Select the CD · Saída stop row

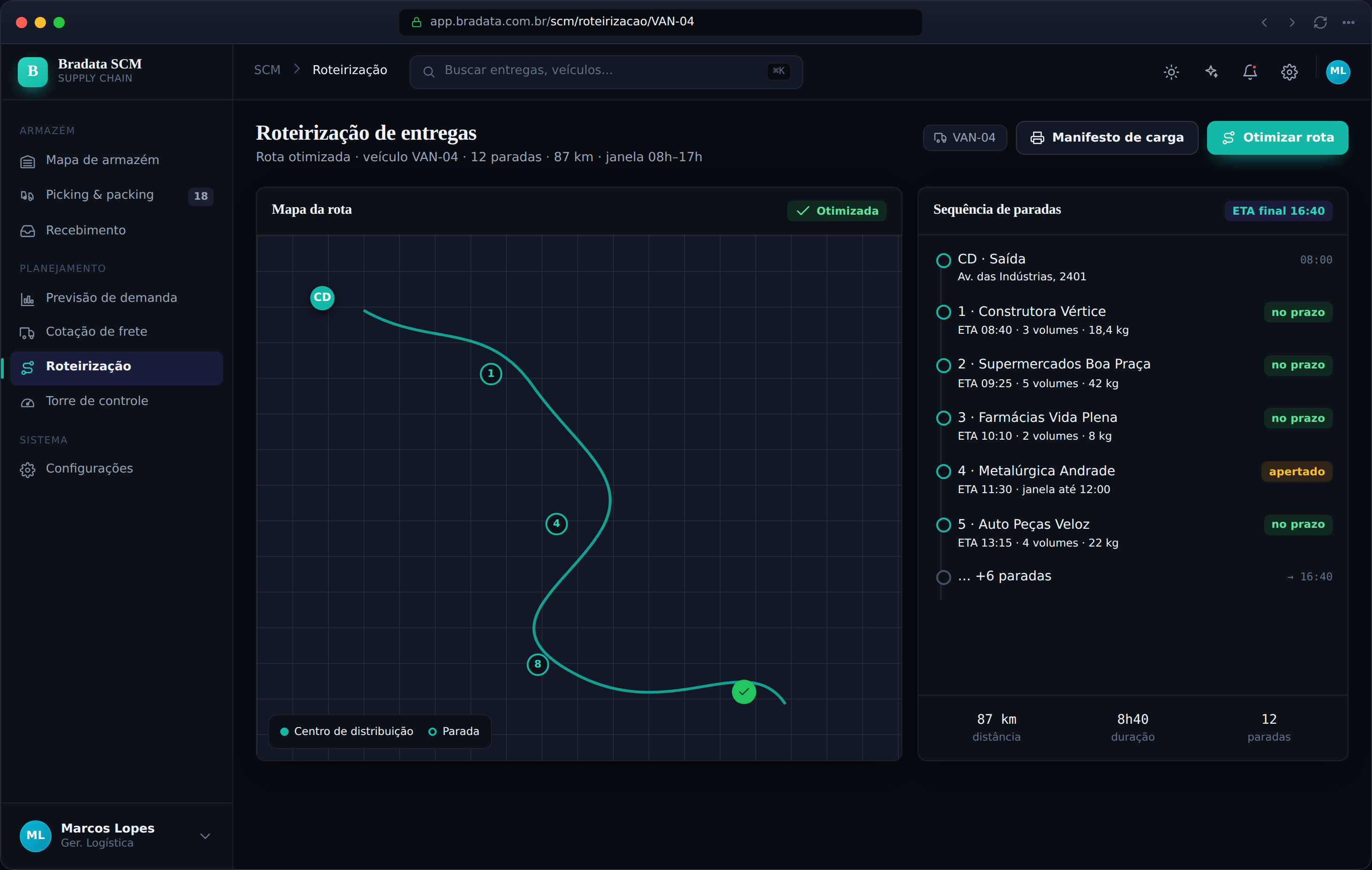tap(1133, 267)
